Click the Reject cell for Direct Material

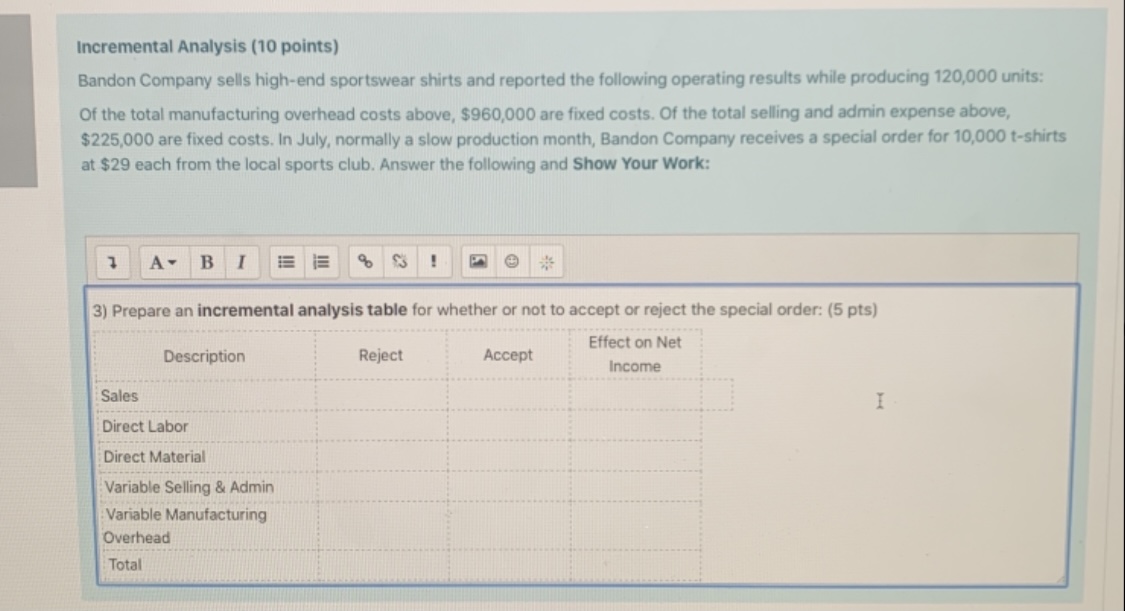coord(381,456)
